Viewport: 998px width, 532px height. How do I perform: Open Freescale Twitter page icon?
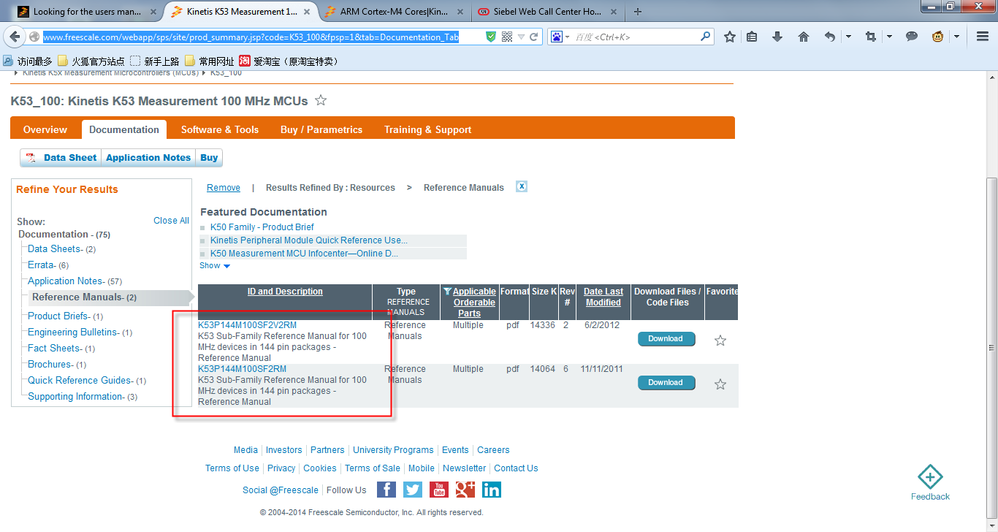point(412,489)
